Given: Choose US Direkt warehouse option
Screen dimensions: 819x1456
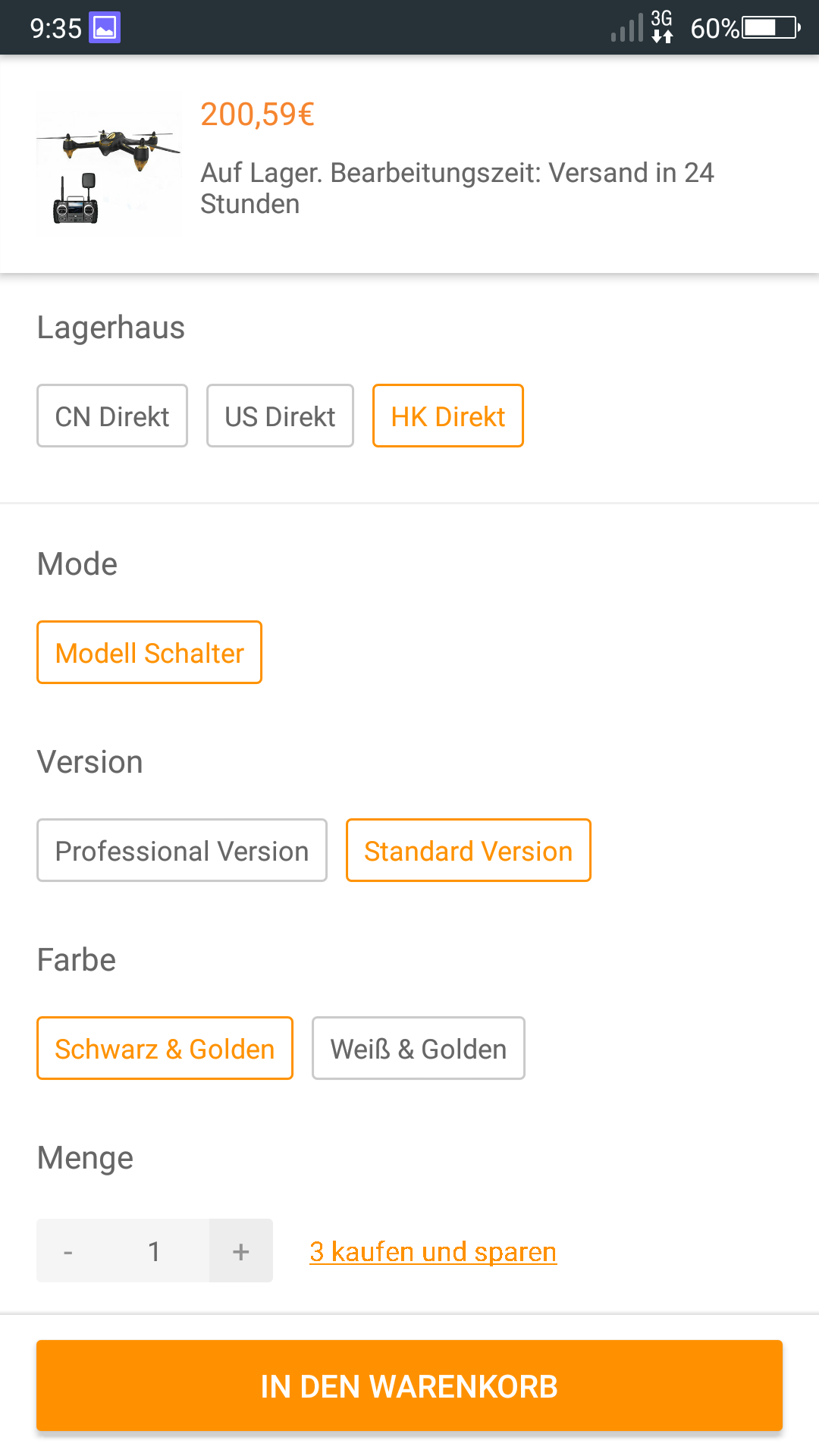Looking at the screenshot, I should tap(280, 416).
